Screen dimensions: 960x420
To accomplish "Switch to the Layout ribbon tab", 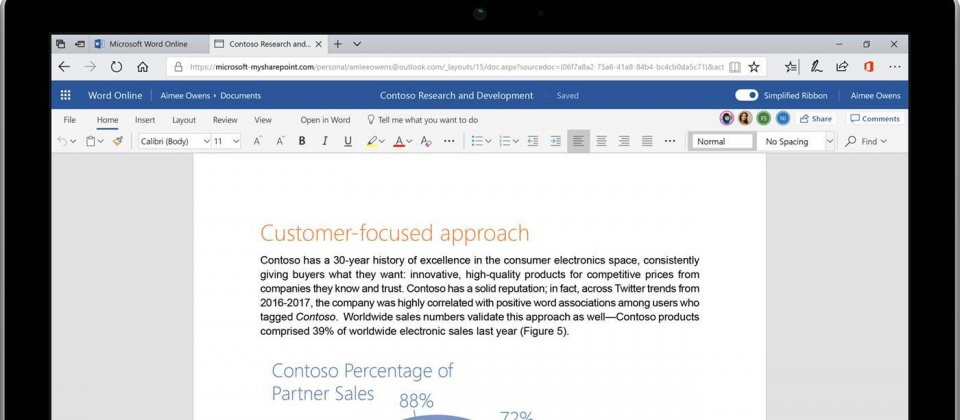I will coord(184,120).
